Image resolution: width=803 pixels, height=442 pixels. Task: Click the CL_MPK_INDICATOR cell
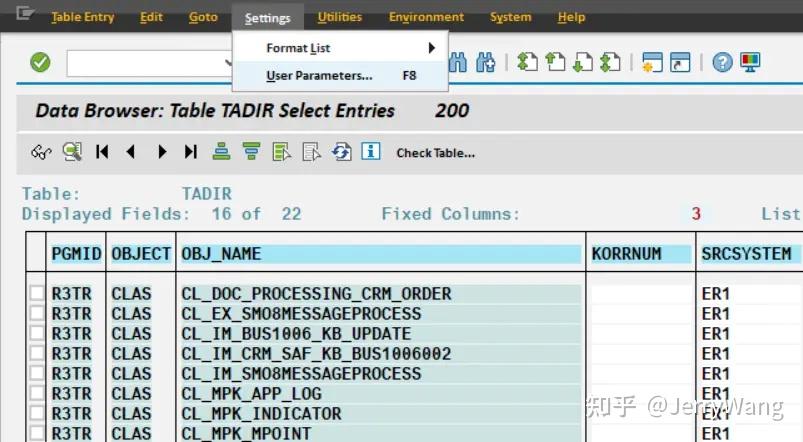tap(381, 413)
